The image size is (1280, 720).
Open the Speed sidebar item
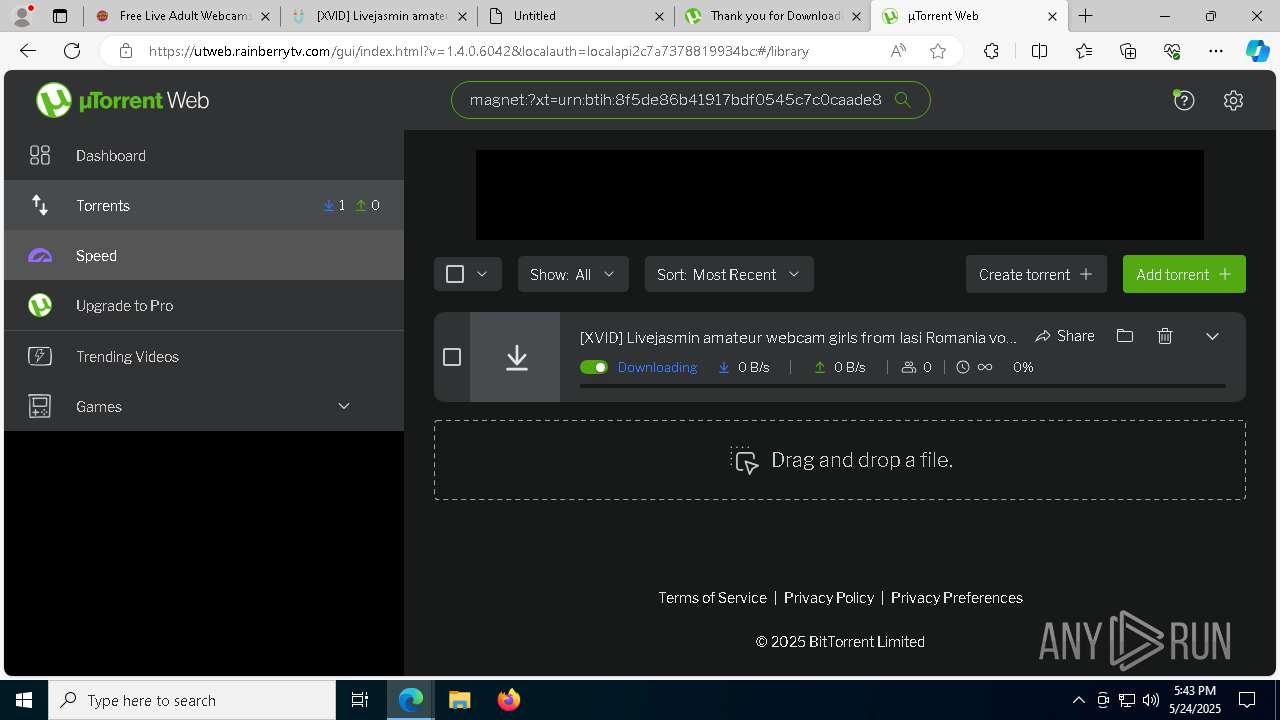204,255
